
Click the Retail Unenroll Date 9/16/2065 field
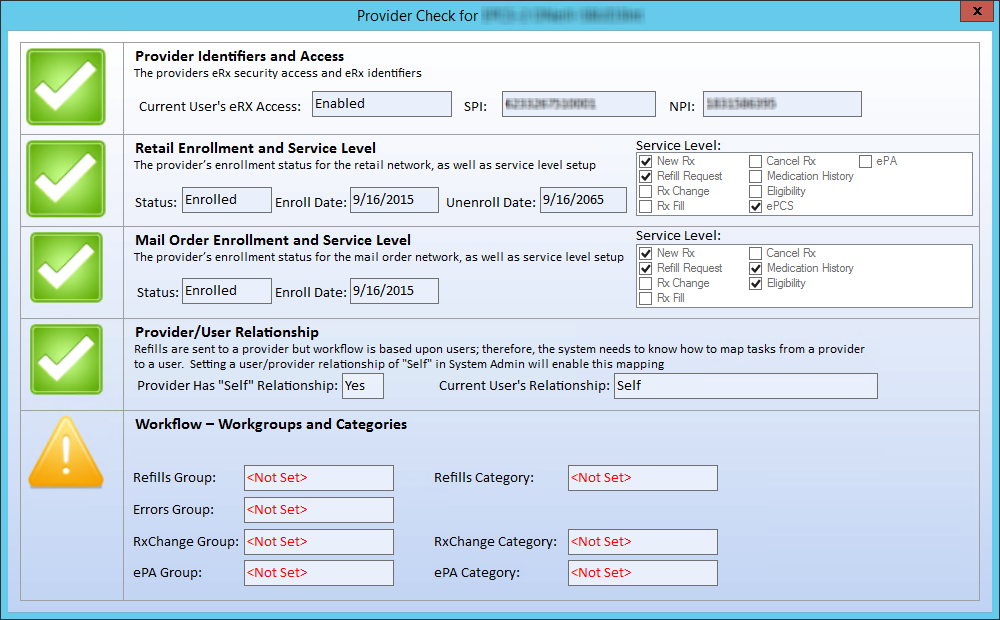(584, 200)
